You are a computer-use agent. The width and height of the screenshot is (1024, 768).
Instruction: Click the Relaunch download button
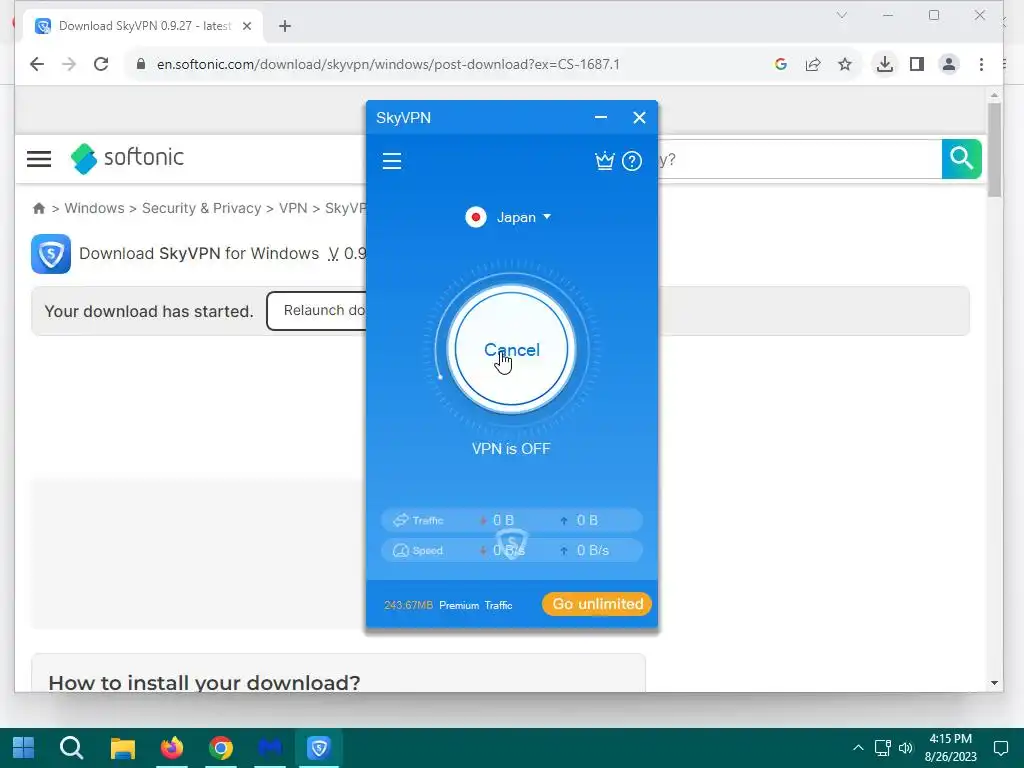coord(317,311)
